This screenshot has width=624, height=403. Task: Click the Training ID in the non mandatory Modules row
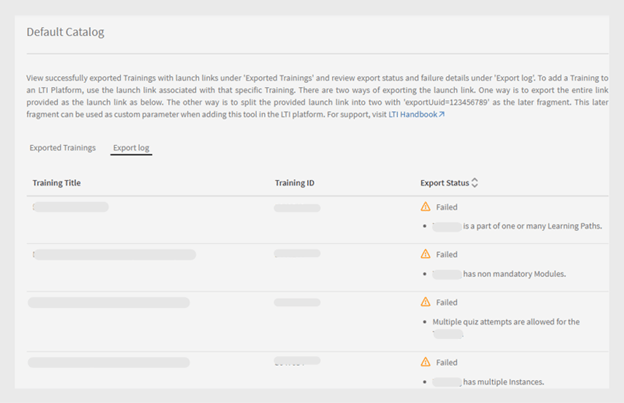(297, 254)
